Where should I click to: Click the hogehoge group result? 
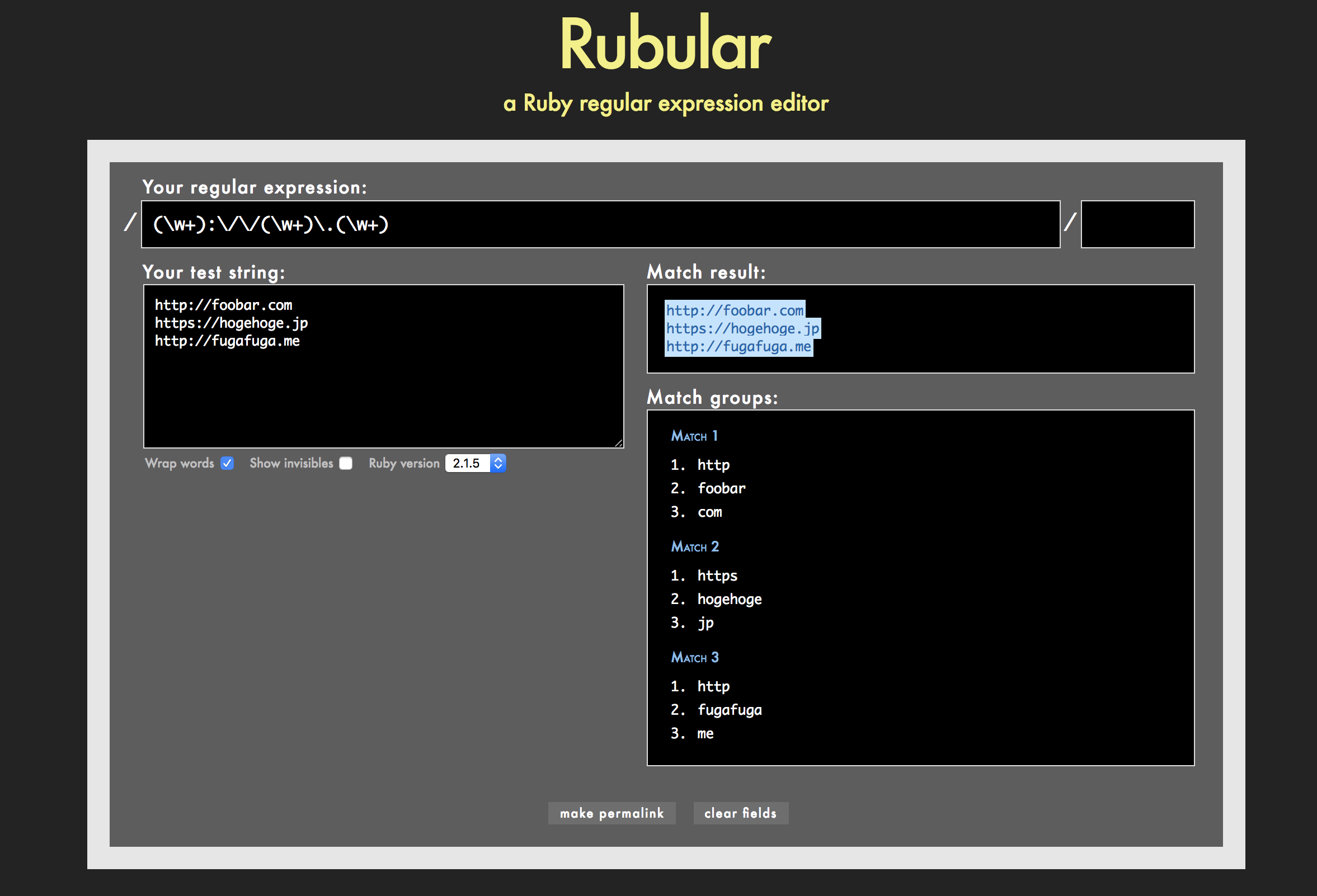730,599
